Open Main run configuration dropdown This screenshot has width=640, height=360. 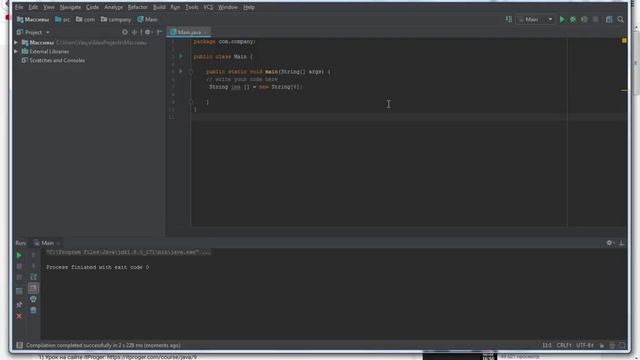[535, 19]
